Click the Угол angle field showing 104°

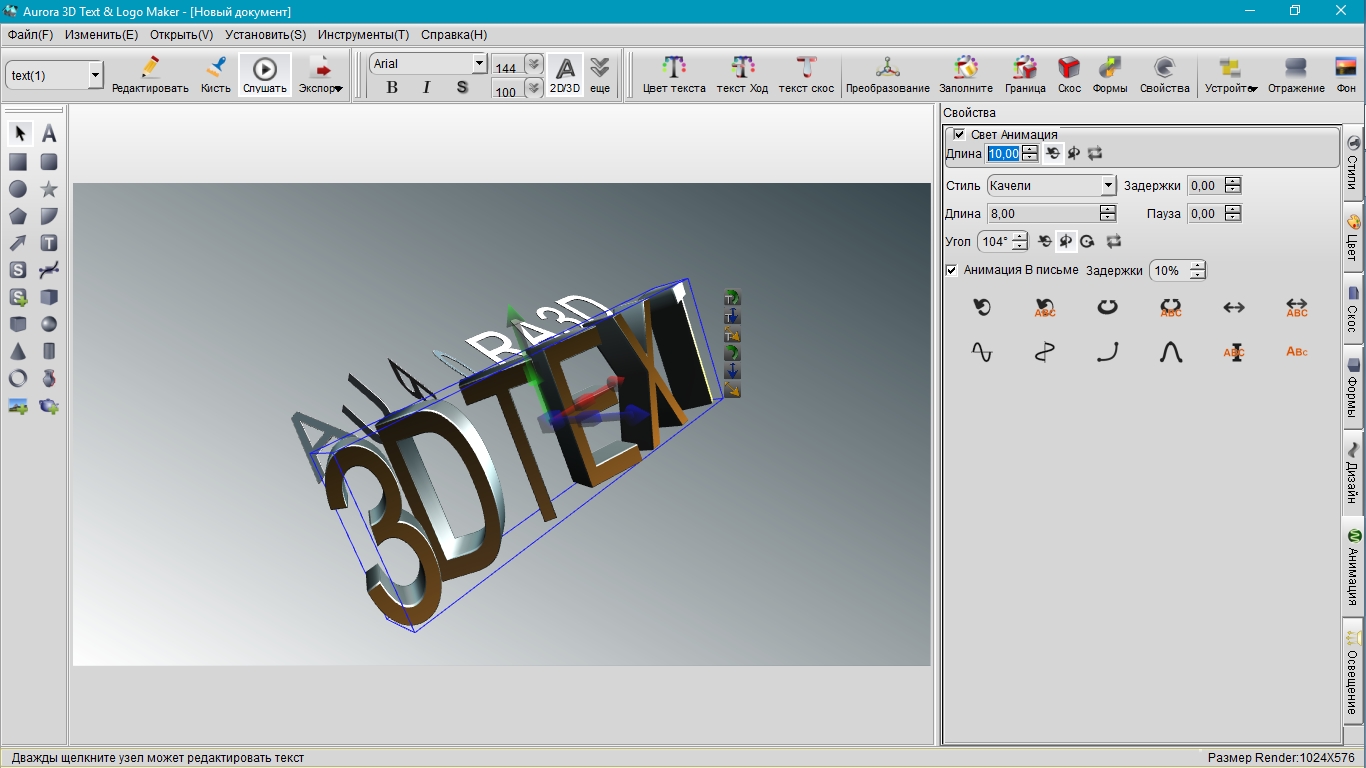(x=995, y=242)
